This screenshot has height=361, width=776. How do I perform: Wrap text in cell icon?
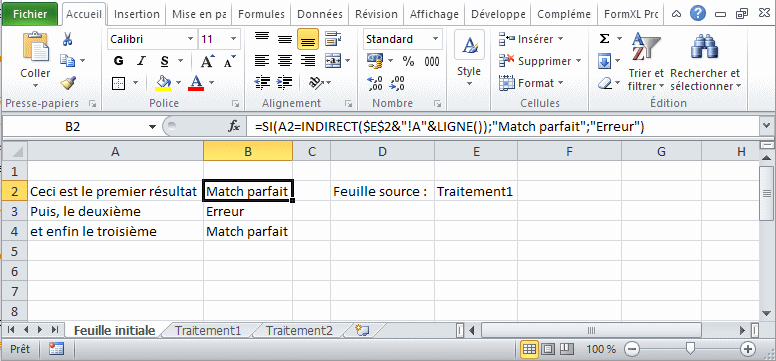[x=333, y=39]
